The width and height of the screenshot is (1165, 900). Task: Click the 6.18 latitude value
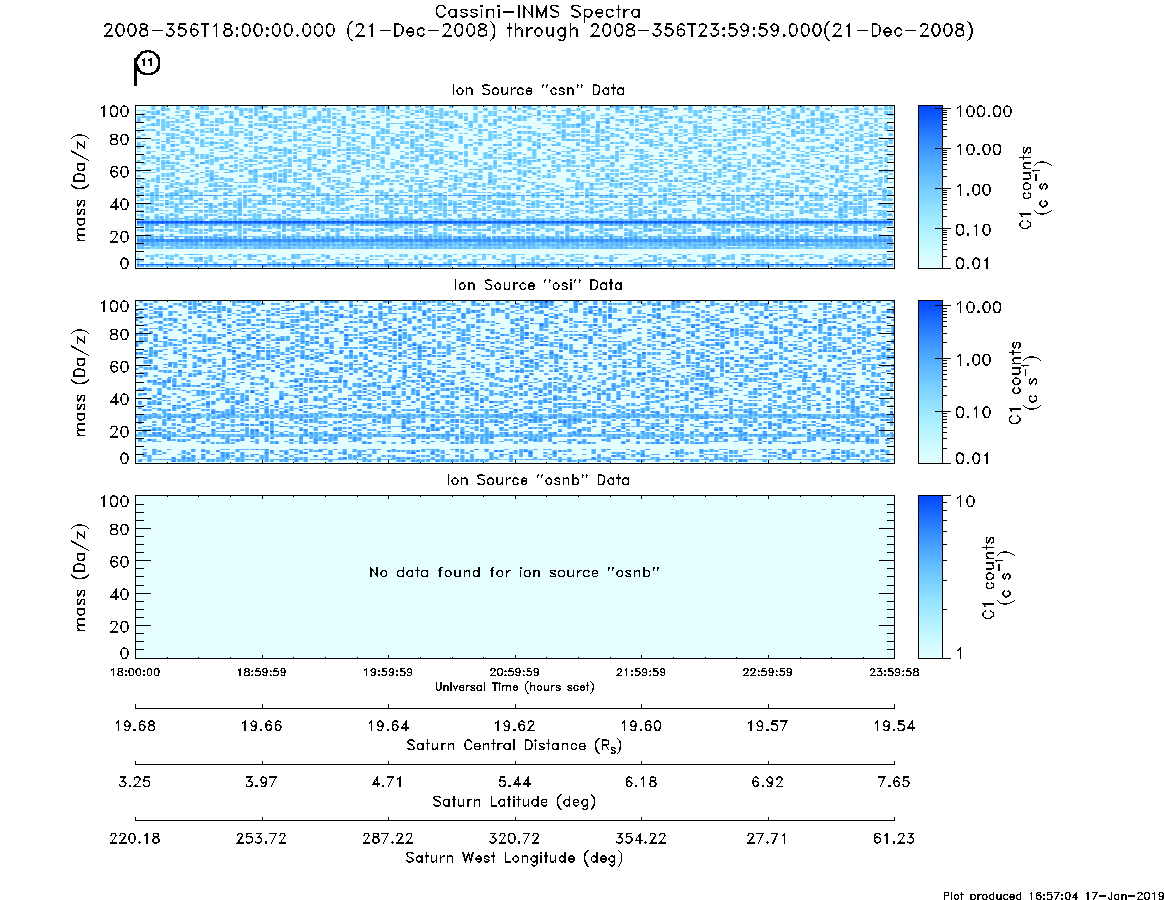640,782
